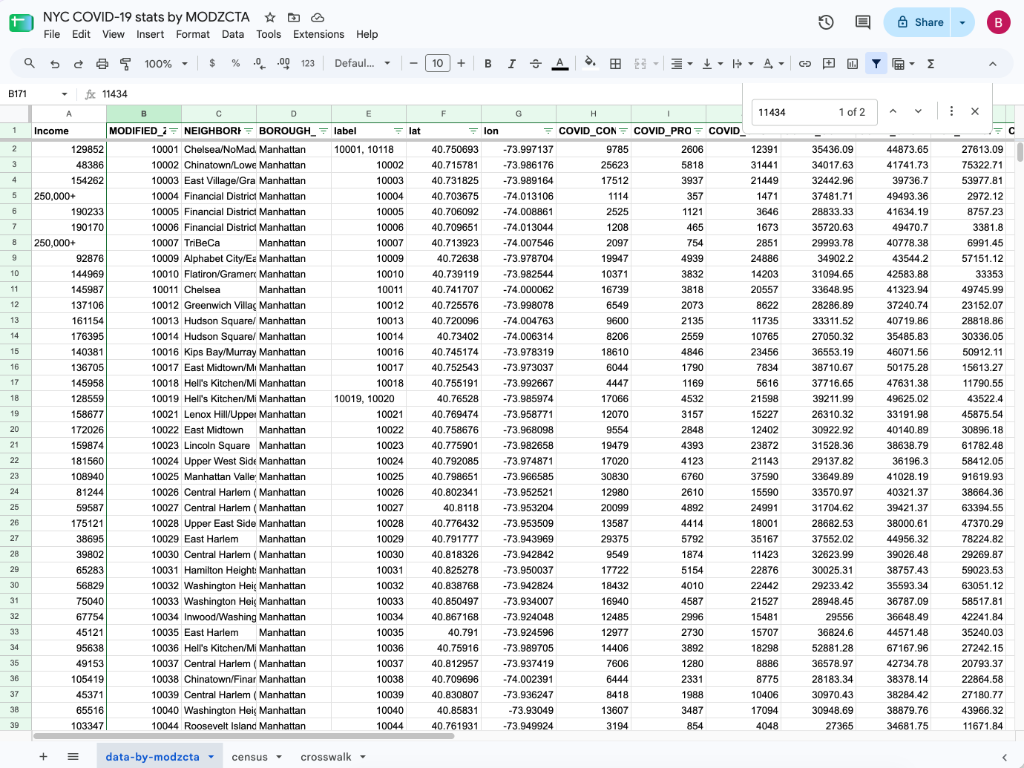
Task: Click the Share button
Action: pyautogui.click(x=918, y=22)
